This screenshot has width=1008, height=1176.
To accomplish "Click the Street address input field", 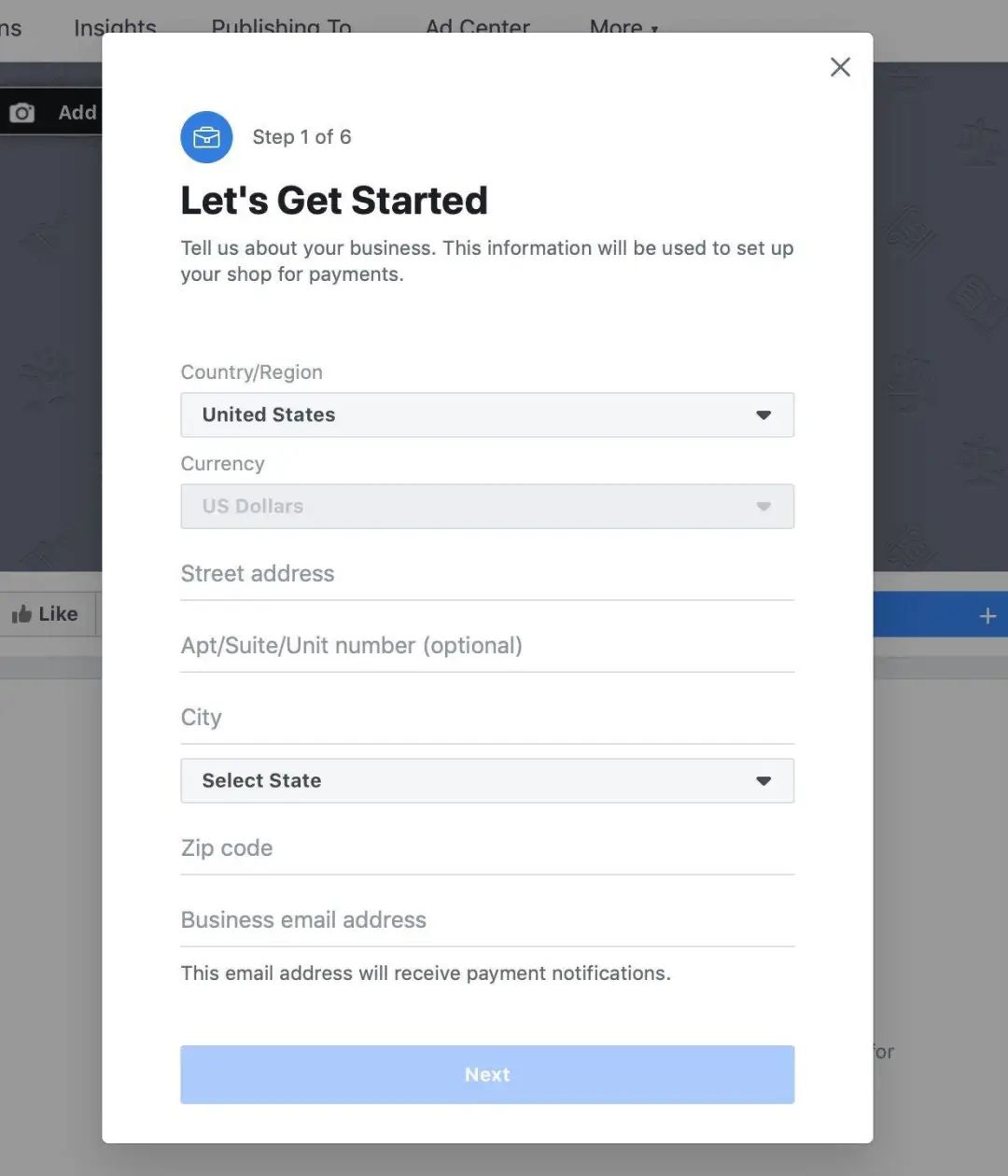I will pyautogui.click(x=487, y=574).
